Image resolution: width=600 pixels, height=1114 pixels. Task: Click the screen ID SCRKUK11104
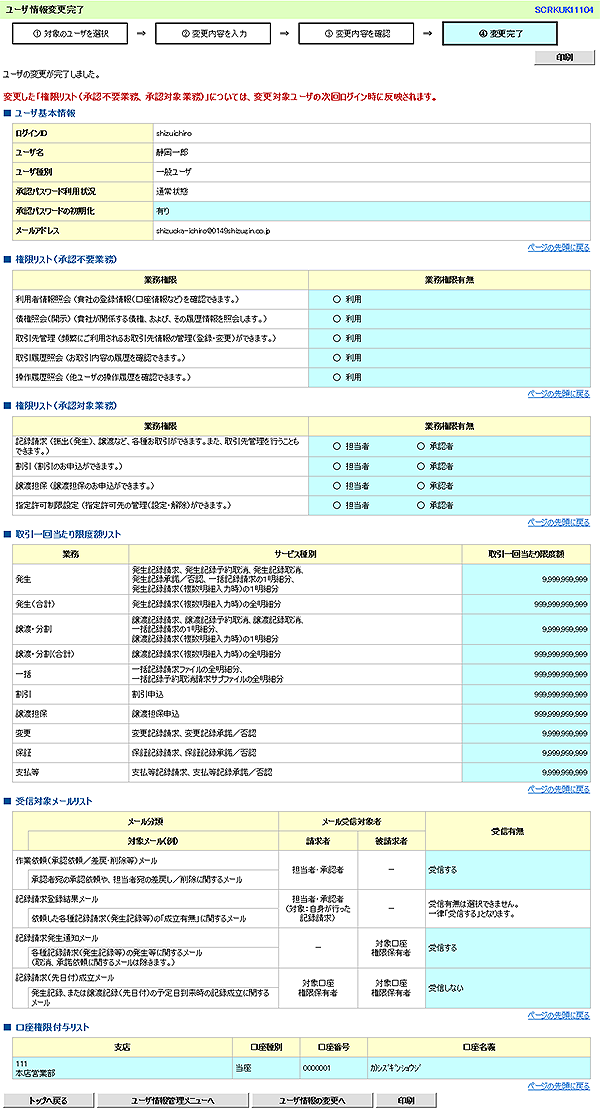pyautogui.click(x=564, y=10)
